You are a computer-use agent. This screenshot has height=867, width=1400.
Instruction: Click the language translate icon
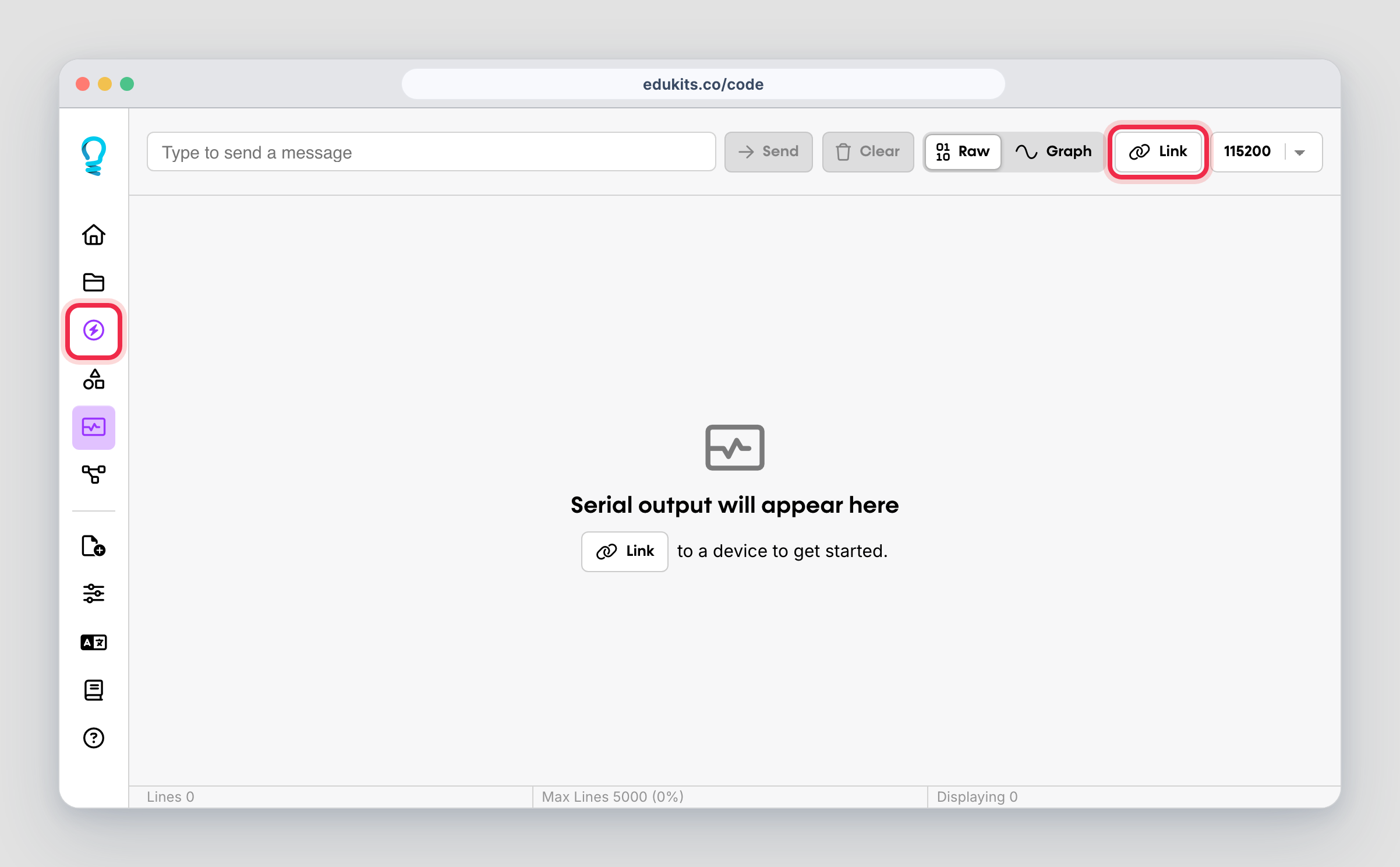[93, 642]
